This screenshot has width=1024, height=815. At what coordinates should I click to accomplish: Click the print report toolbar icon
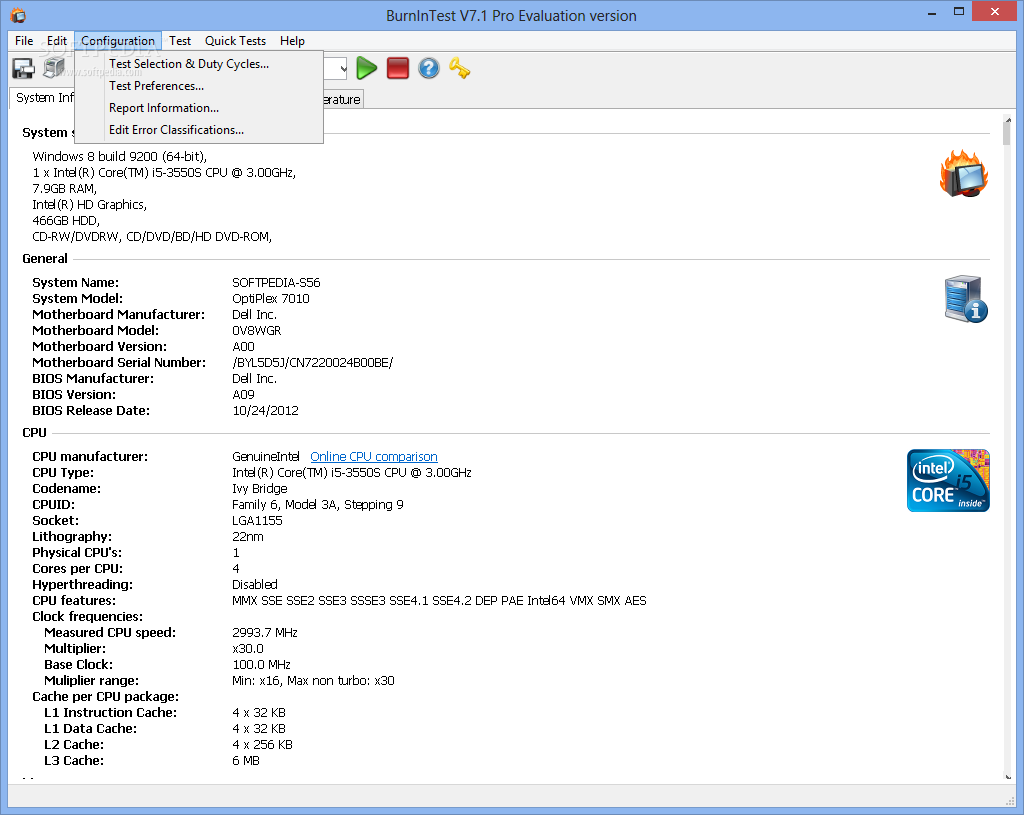[x=54, y=68]
